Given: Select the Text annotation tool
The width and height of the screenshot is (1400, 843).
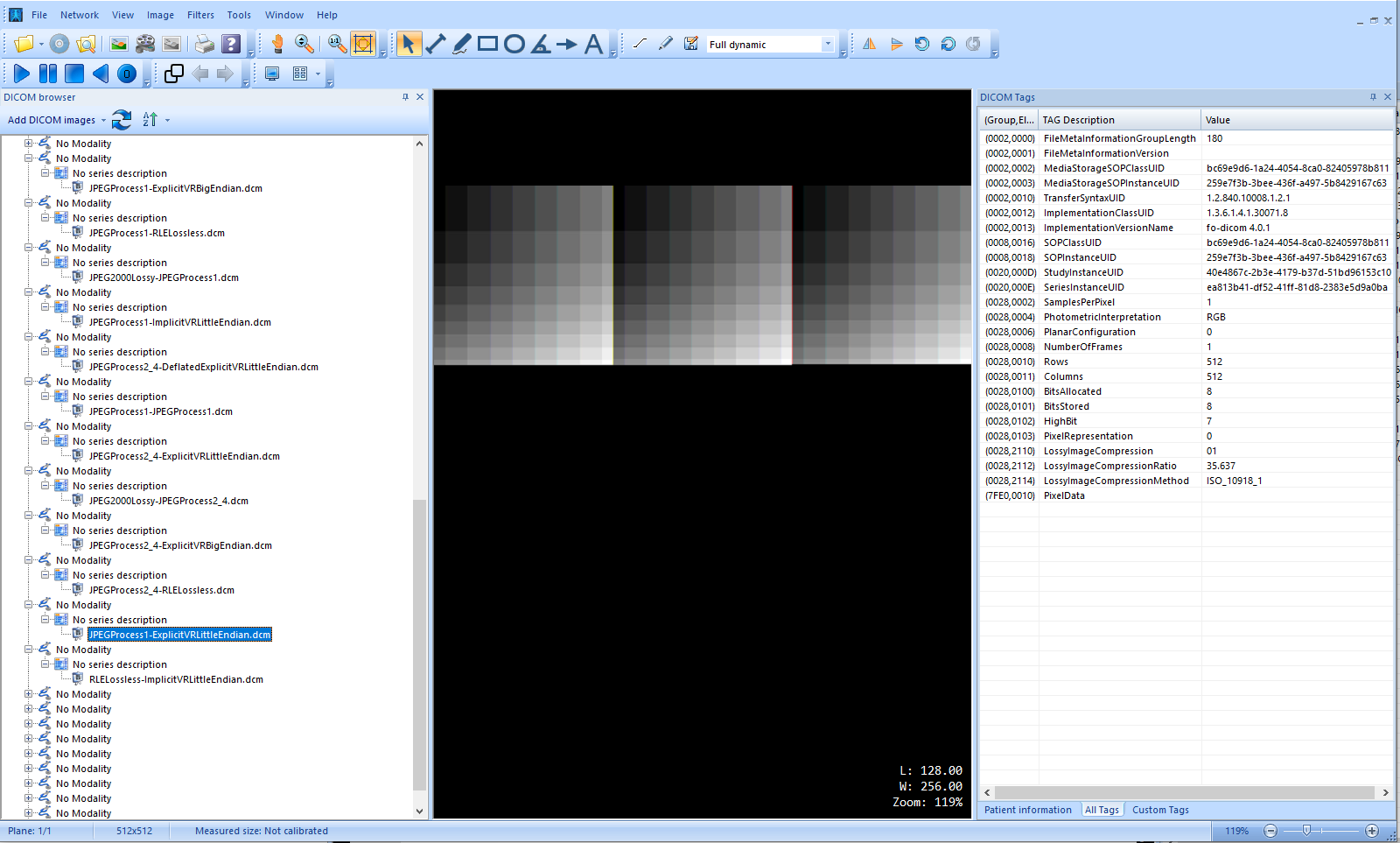Looking at the screenshot, I should click(594, 43).
